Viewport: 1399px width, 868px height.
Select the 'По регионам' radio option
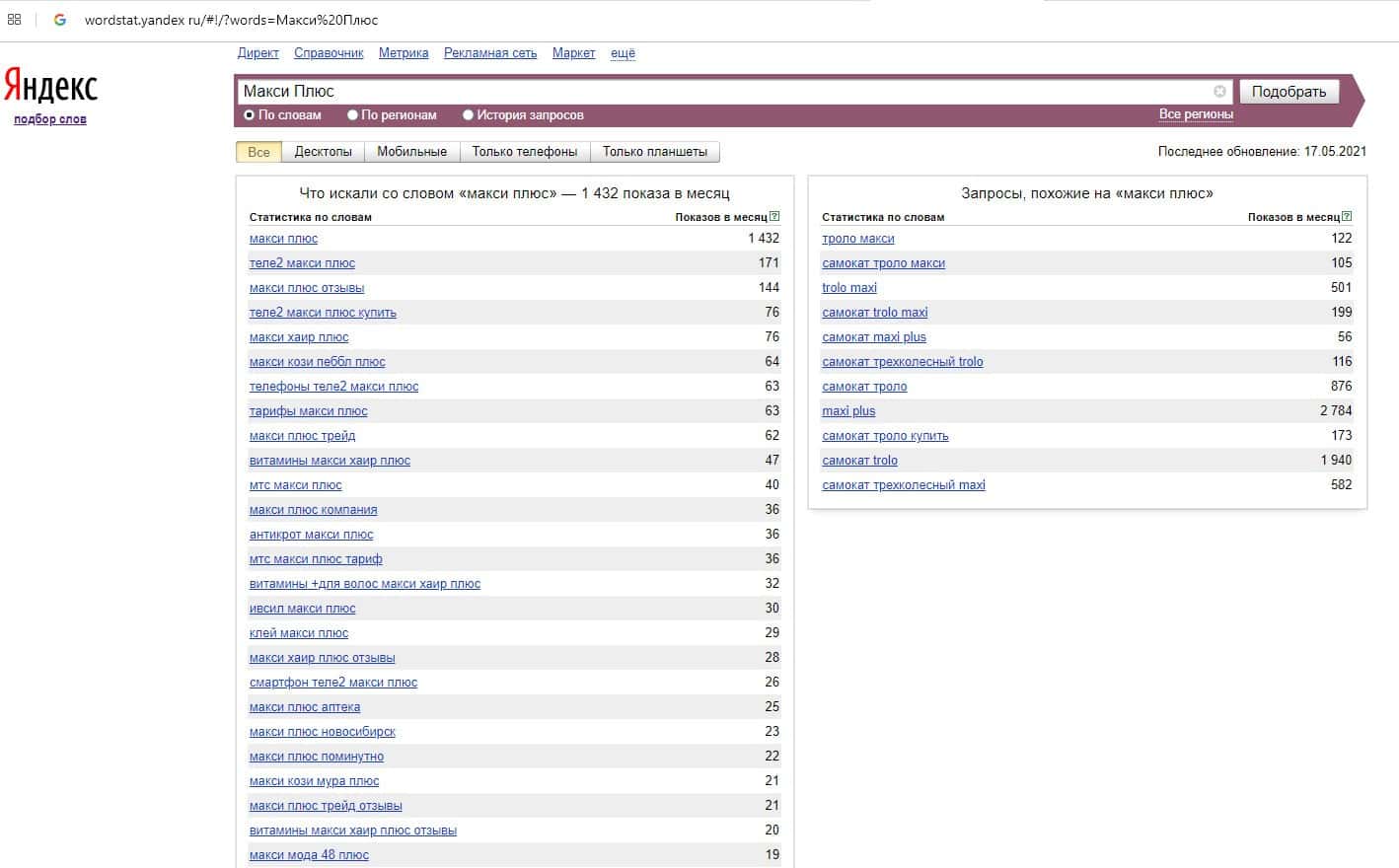[x=352, y=115]
